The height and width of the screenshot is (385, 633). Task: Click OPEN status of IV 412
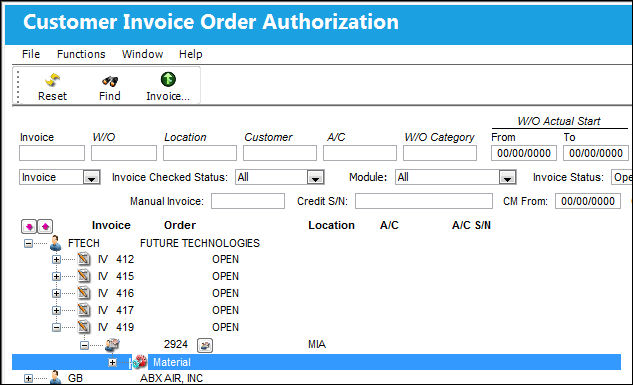(x=226, y=259)
